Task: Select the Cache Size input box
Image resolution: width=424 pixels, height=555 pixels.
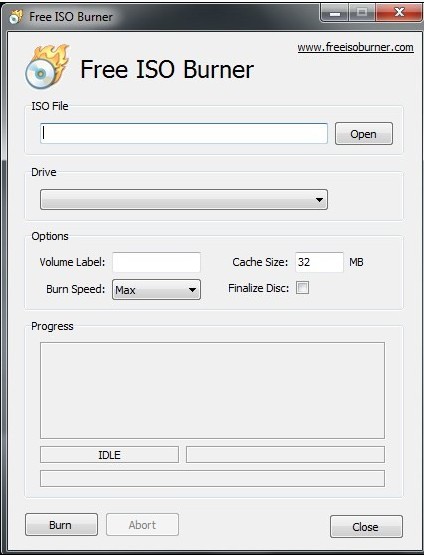Action: (x=319, y=262)
